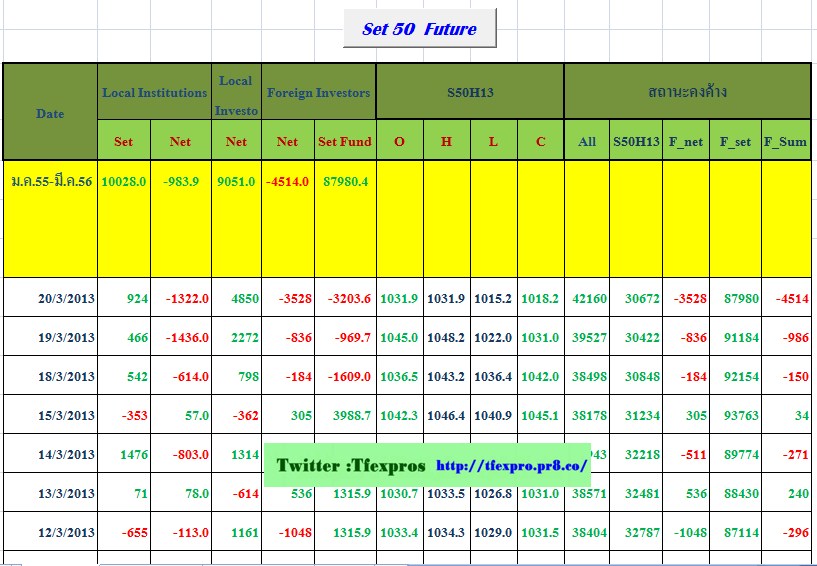817x566 pixels.
Task: Select the สถานะคงค้าง group header
Action: coord(686,93)
